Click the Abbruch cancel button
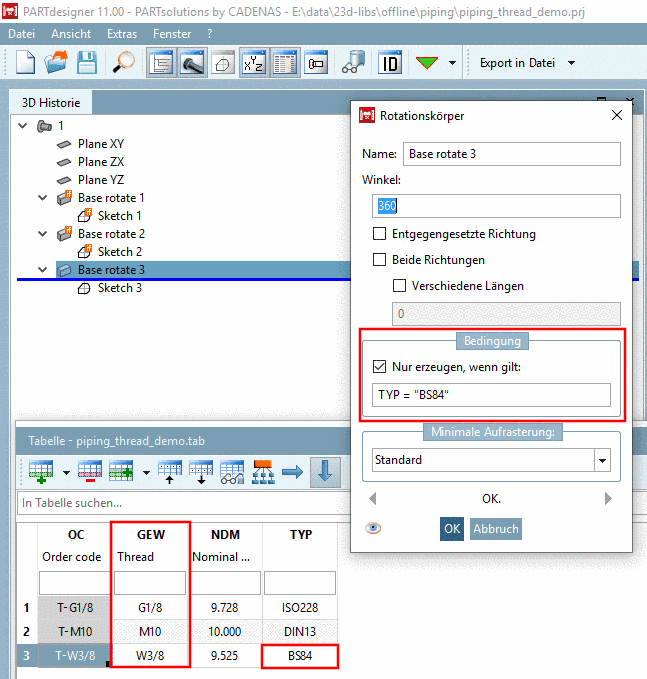This screenshot has width=647, height=679. [495, 529]
